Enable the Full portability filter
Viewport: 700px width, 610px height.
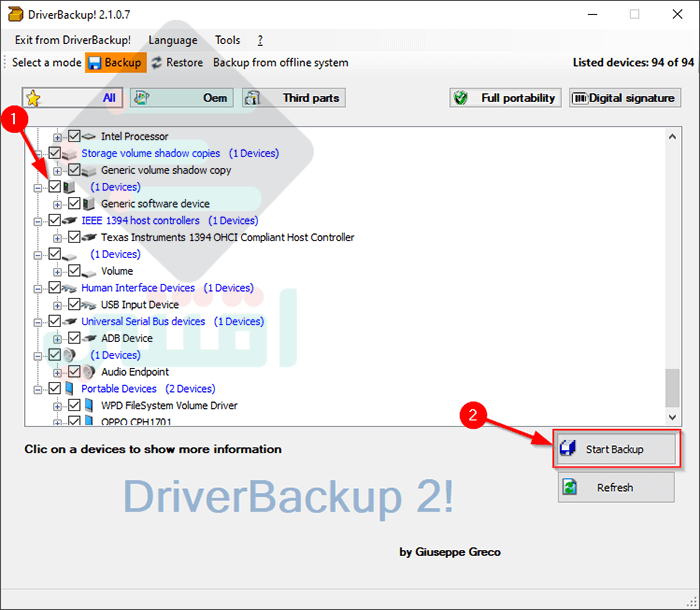[x=505, y=98]
